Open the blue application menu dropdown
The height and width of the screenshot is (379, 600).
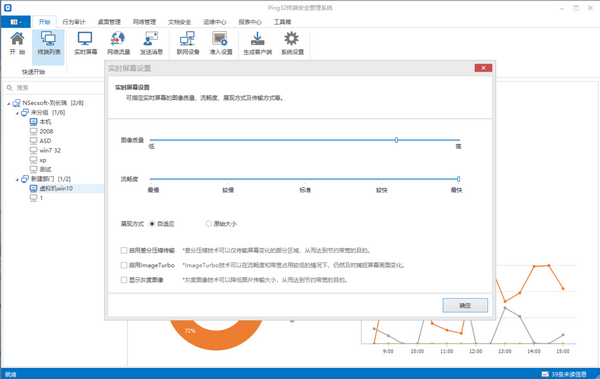click(x=16, y=22)
